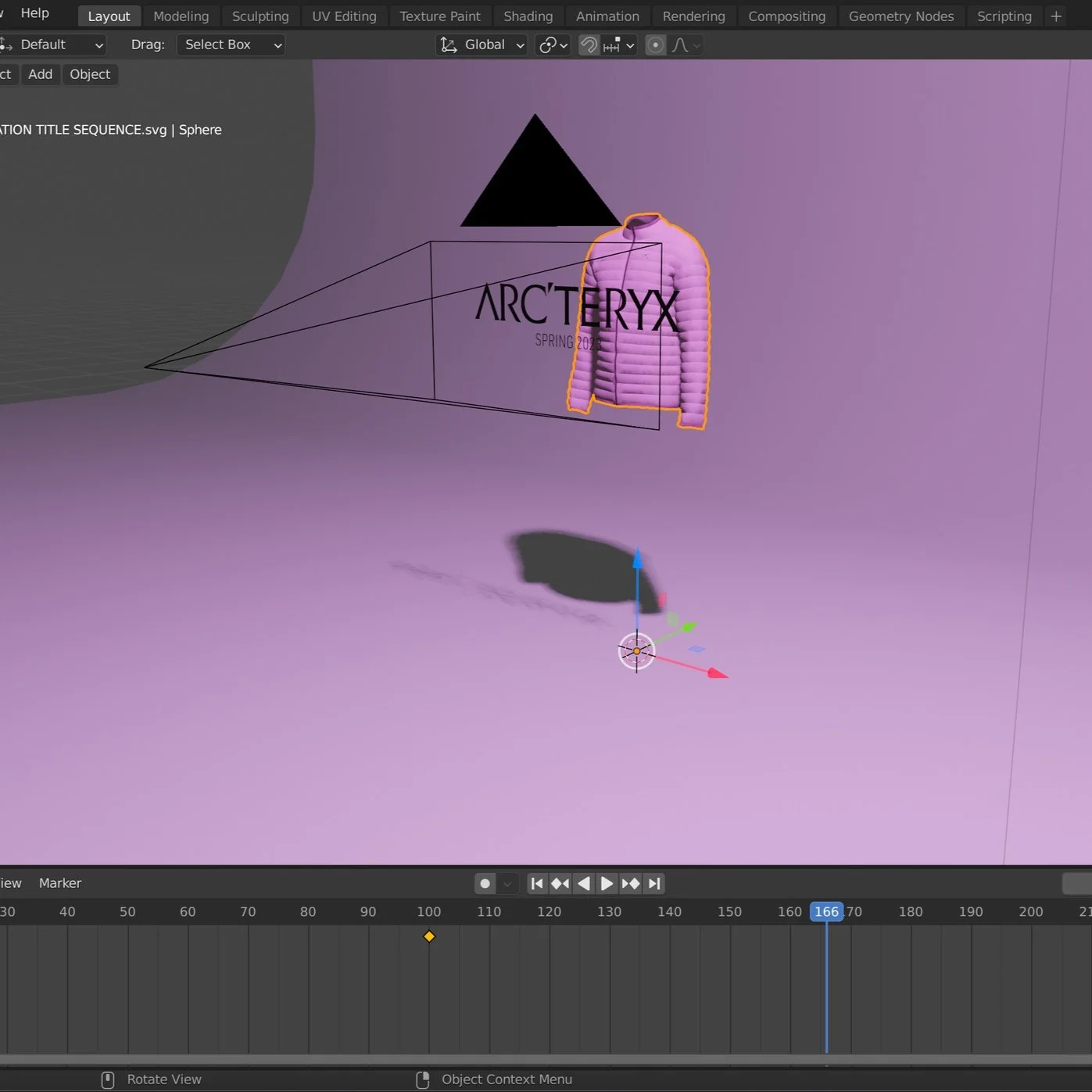The image size is (1092, 1092).
Task: Open the UV Editing workspace tab
Action: (344, 16)
